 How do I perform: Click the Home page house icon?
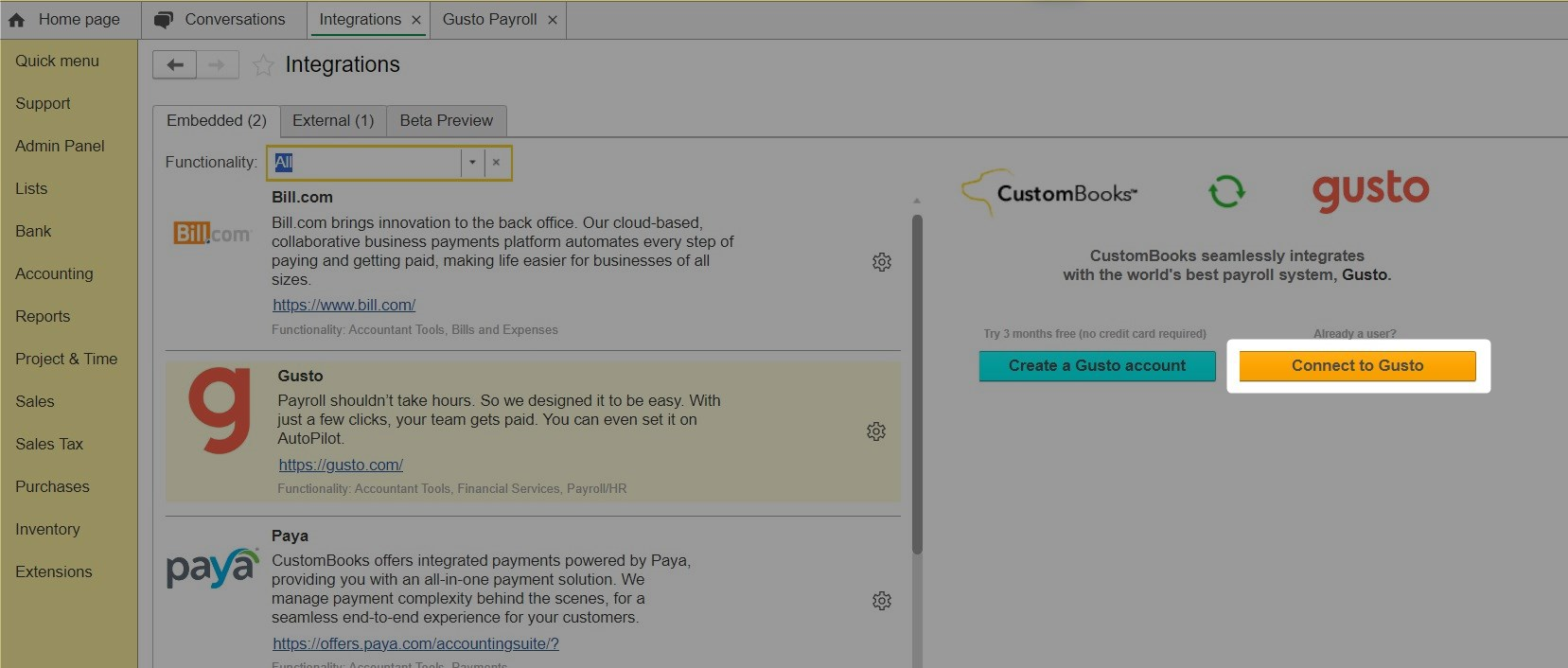click(x=17, y=20)
